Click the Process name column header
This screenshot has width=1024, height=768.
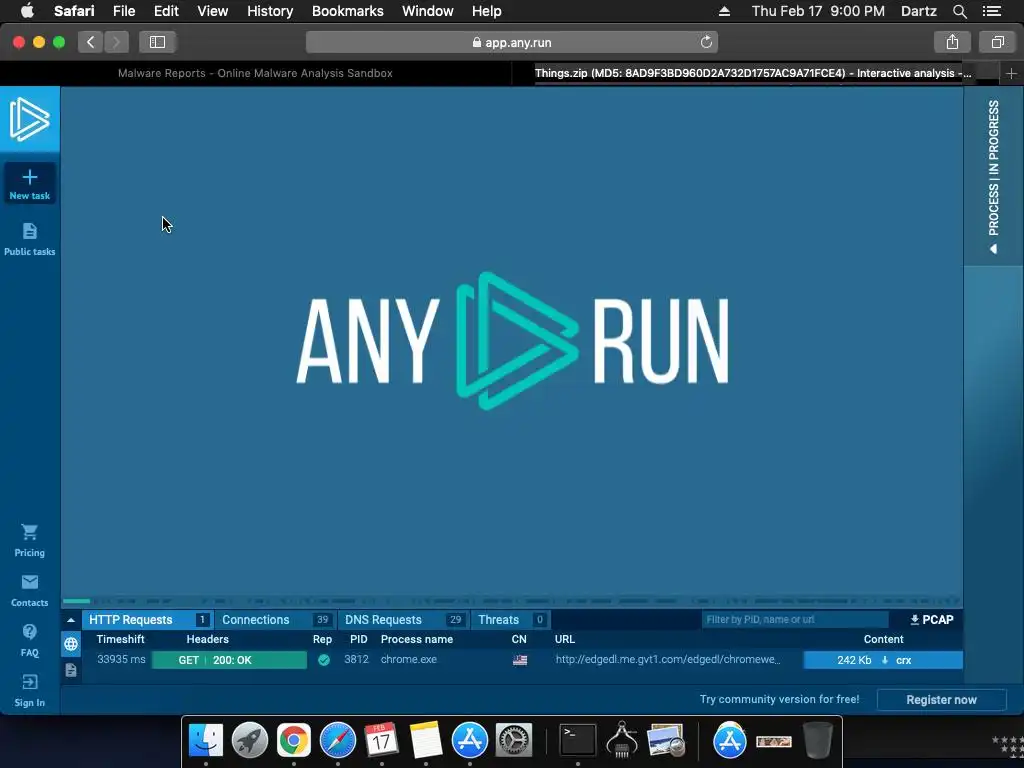[x=417, y=639]
